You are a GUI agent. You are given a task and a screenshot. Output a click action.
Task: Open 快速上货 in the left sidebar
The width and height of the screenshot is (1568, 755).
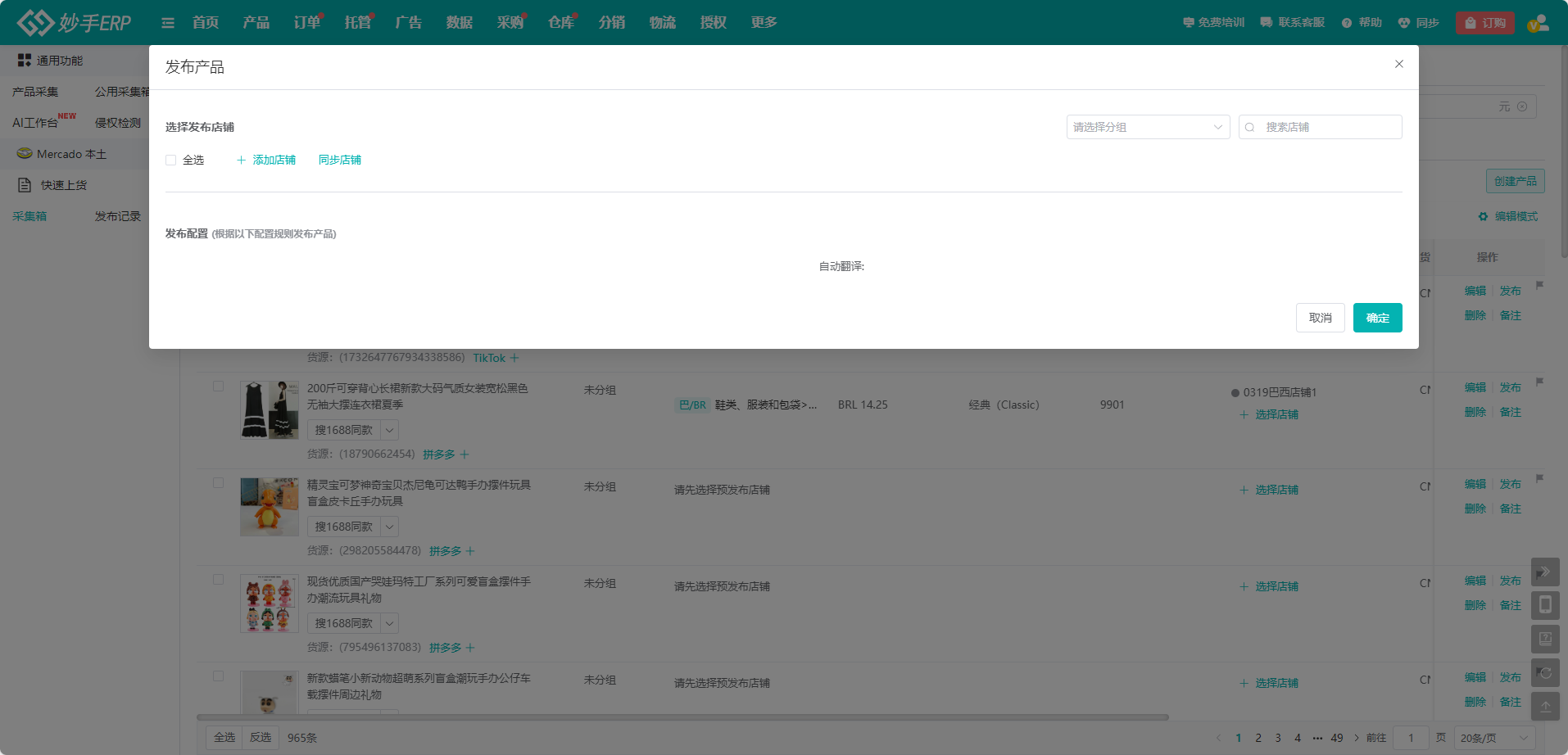click(x=64, y=185)
